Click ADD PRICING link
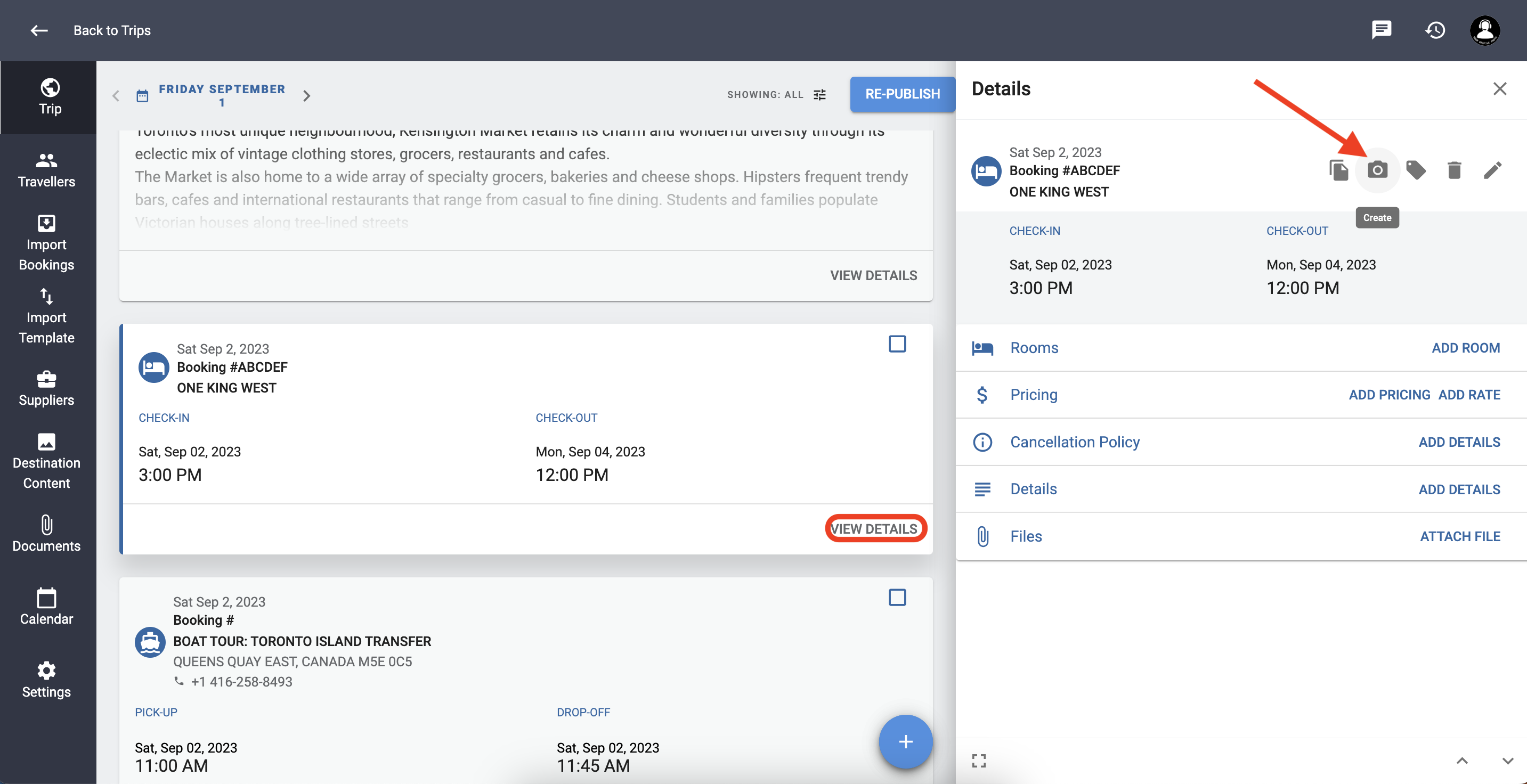The width and height of the screenshot is (1527, 784). click(x=1390, y=395)
